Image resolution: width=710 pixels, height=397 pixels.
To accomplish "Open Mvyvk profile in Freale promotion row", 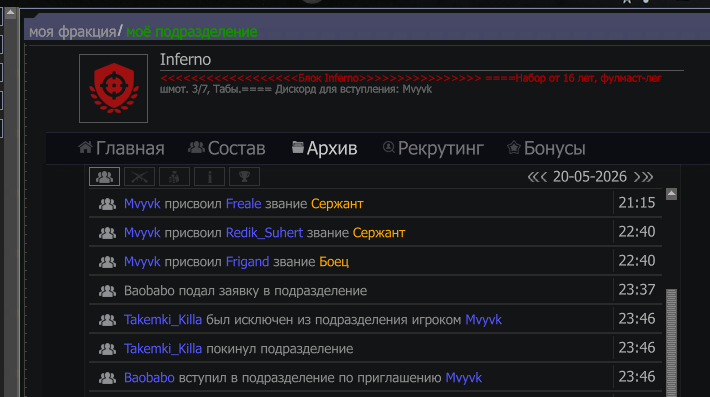I will [142, 204].
